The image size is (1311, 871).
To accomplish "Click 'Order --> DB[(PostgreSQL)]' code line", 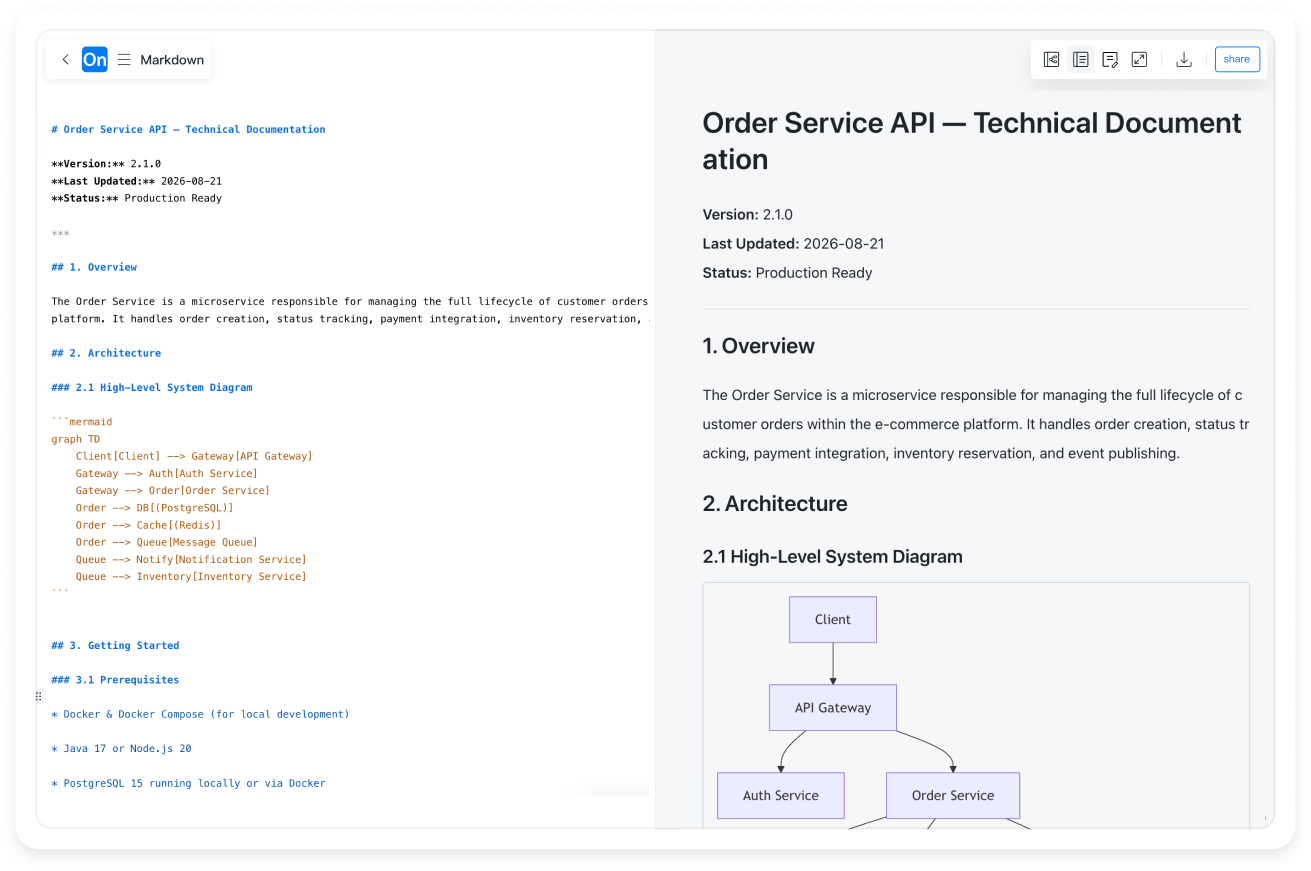I will [154, 508].
